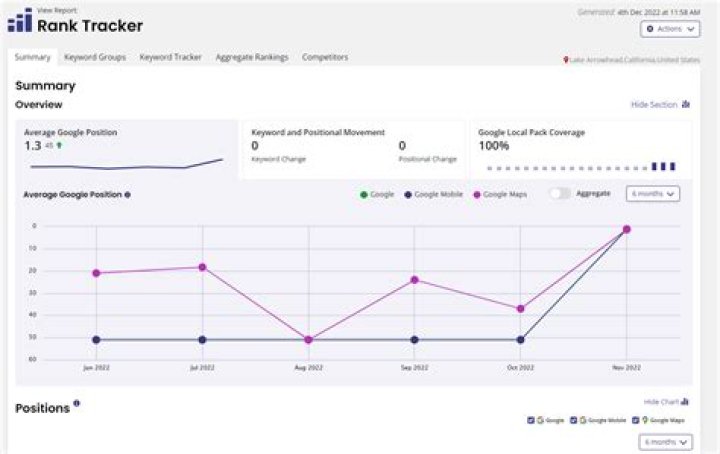Click Google Mobile data point for Jun 2022

[x=96, y=340]
